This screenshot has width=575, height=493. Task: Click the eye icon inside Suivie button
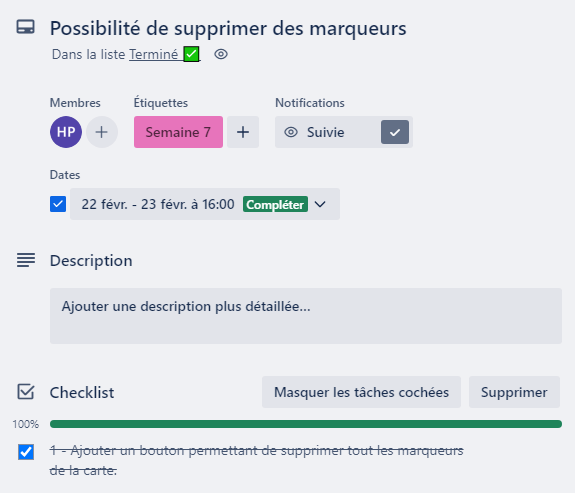click(x=291, y=132)
